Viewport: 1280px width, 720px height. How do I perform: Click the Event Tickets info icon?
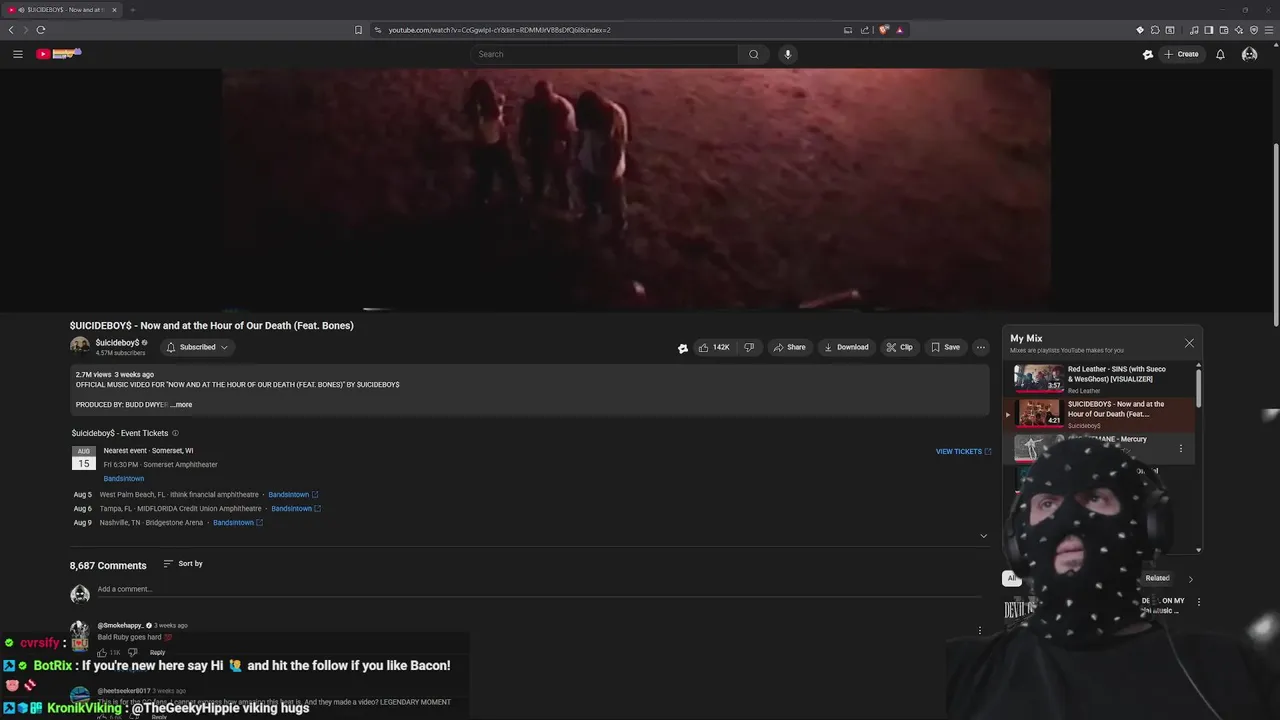(x=175, y=433)
